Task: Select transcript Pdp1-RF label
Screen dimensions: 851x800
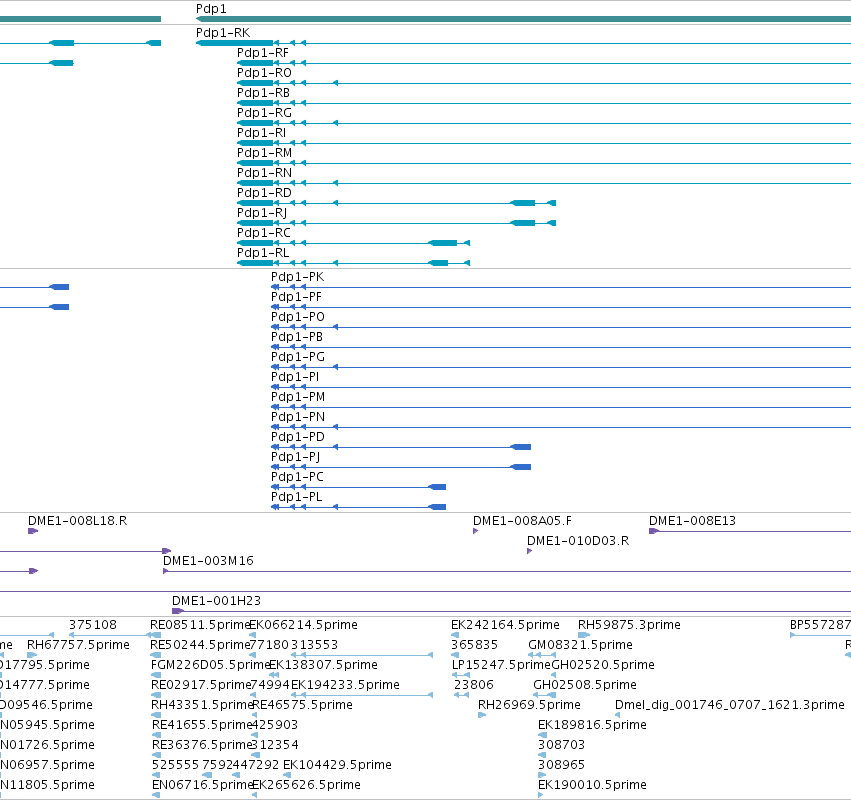Action: pos(263,53)
